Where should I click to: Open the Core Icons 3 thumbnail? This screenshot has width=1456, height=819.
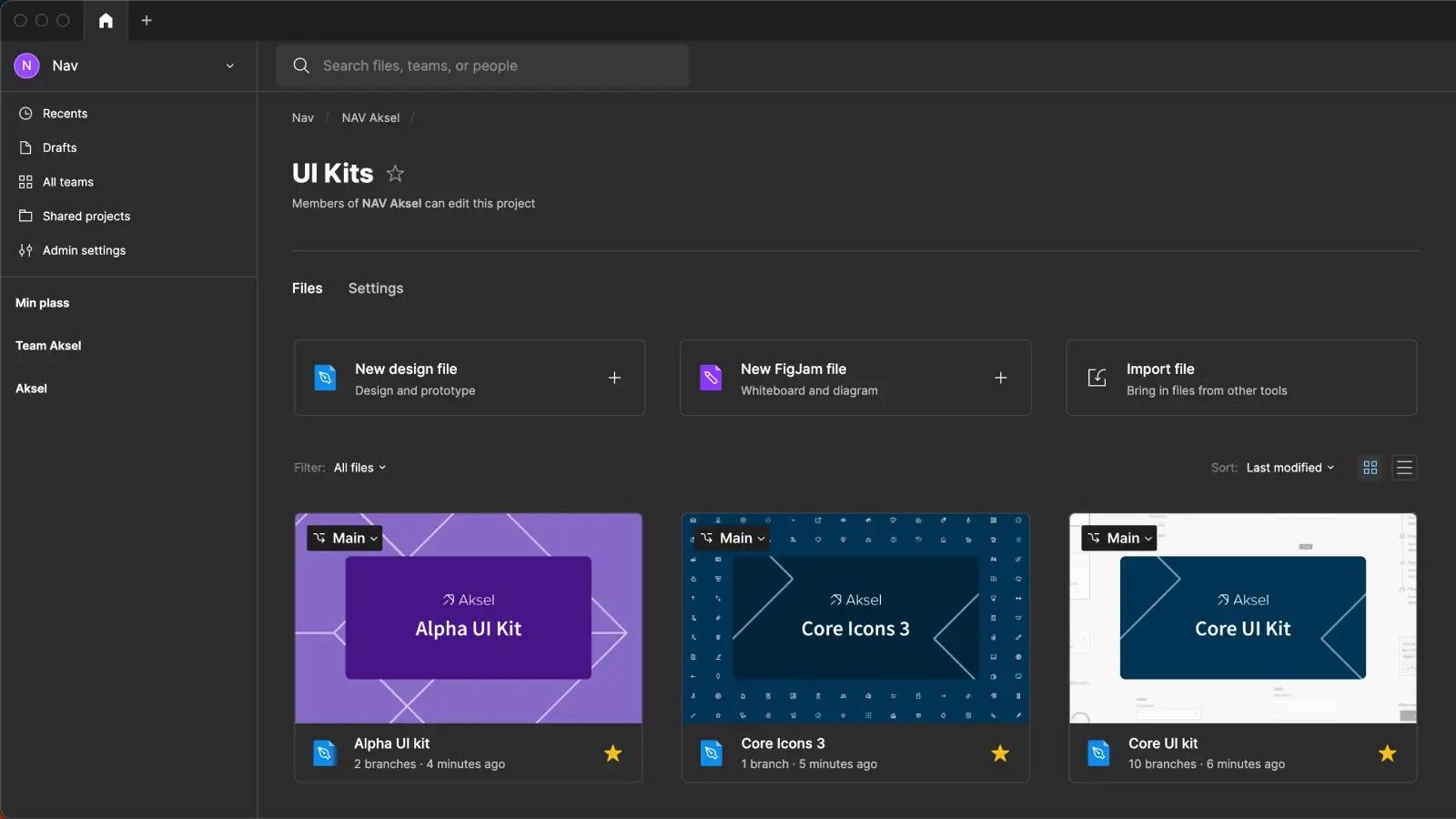click(855, 619)
